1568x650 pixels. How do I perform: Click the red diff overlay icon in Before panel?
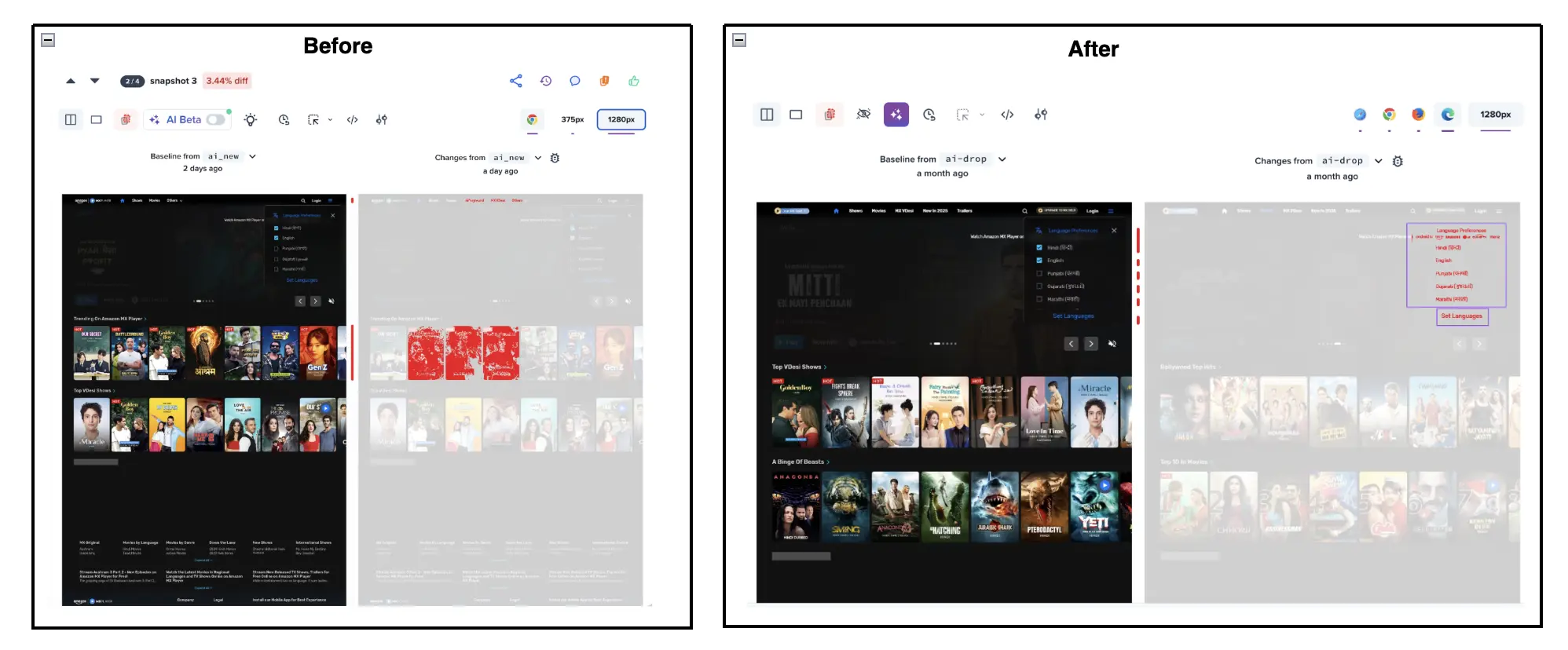tap(126, 119)
